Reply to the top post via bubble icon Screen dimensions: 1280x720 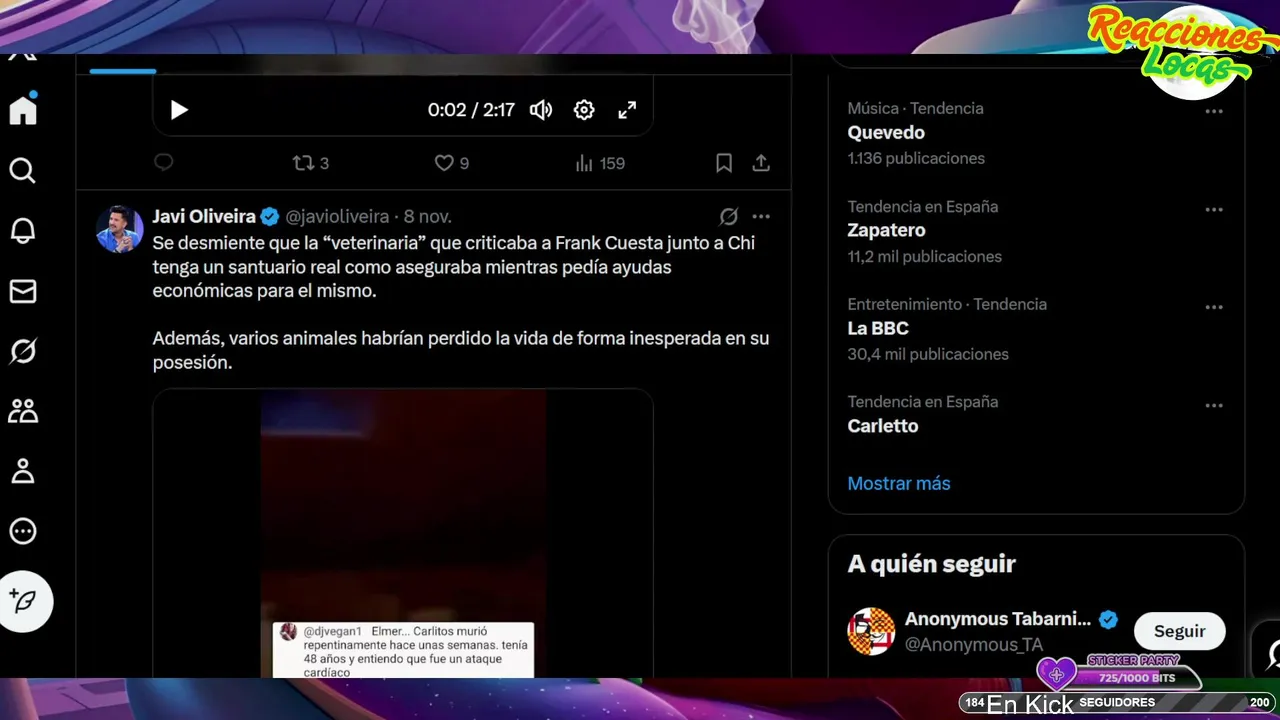pyautogui.click(x=164, y=162)
